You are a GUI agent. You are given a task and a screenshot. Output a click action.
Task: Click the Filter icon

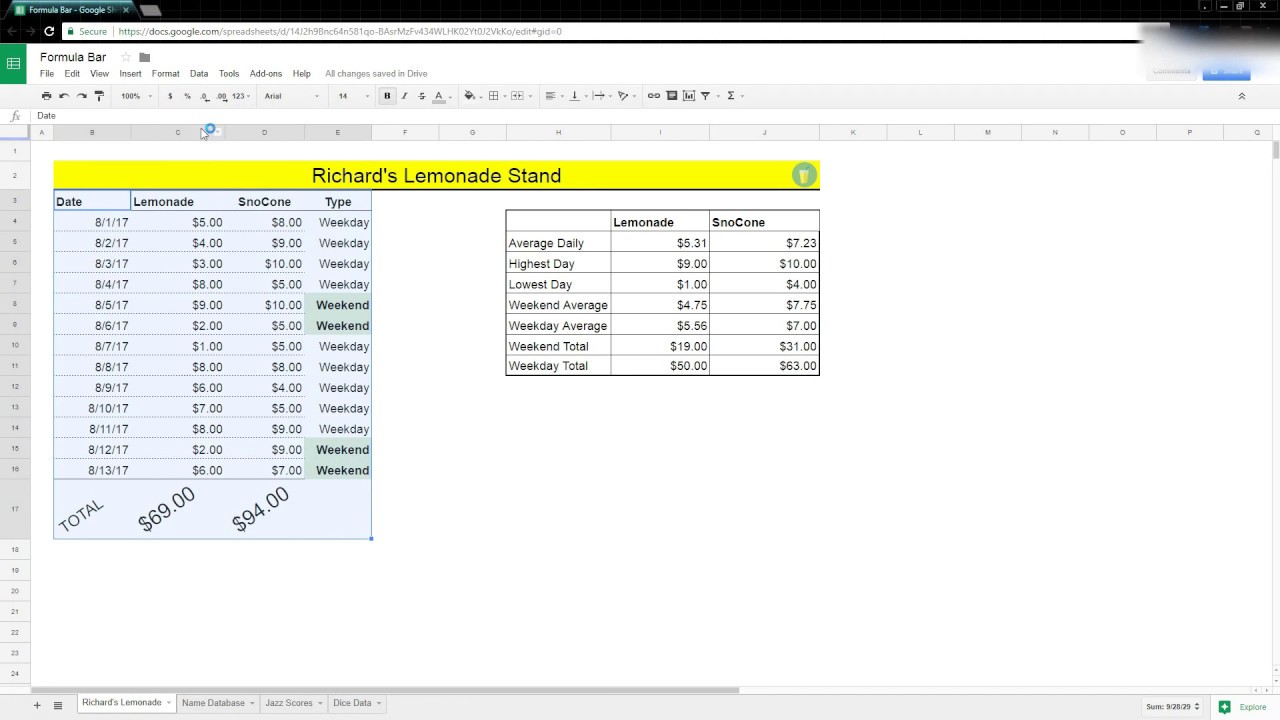point(705,96)
